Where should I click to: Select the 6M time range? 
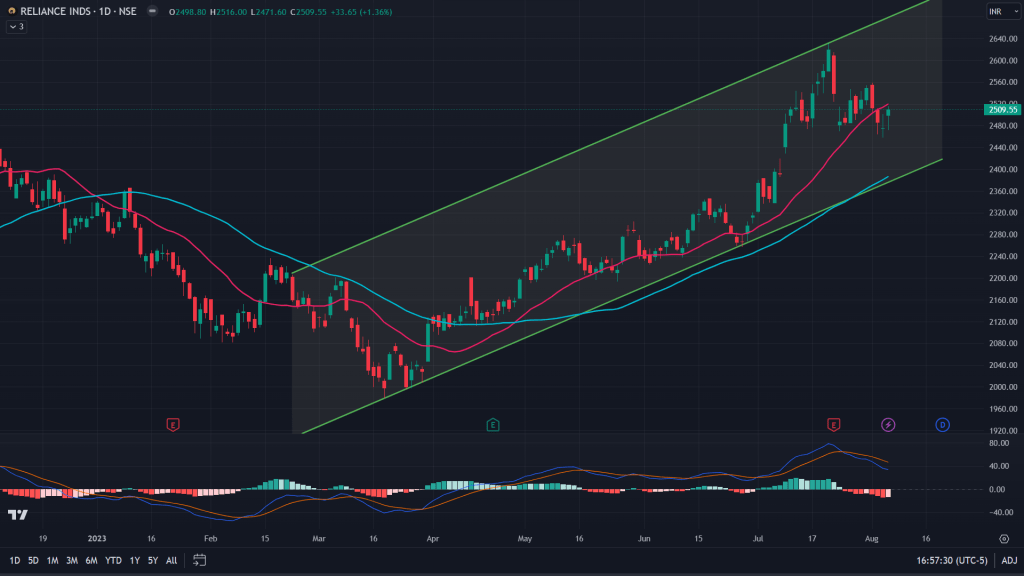(91, 561)
